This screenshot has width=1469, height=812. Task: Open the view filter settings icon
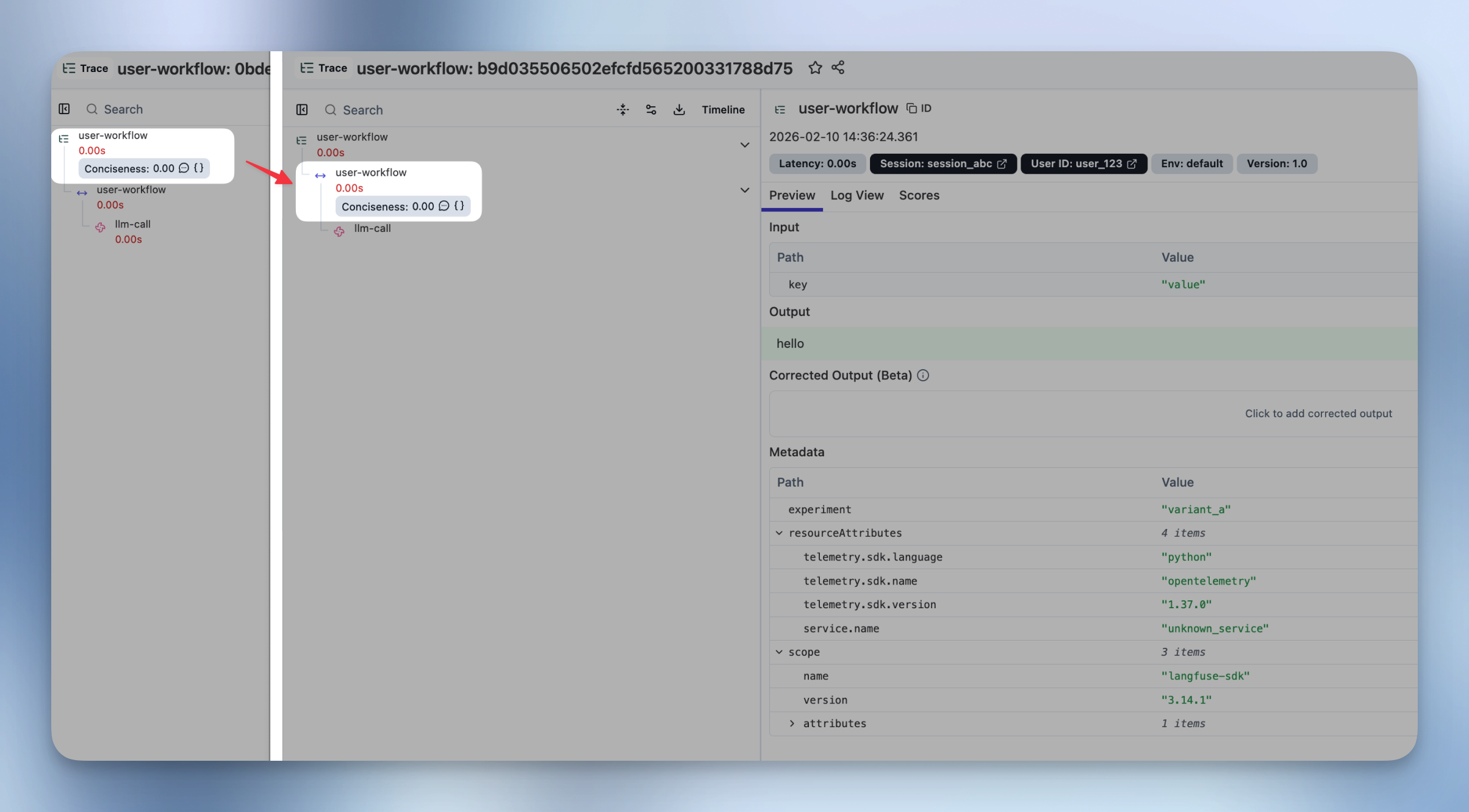click(x=651, y=110)
